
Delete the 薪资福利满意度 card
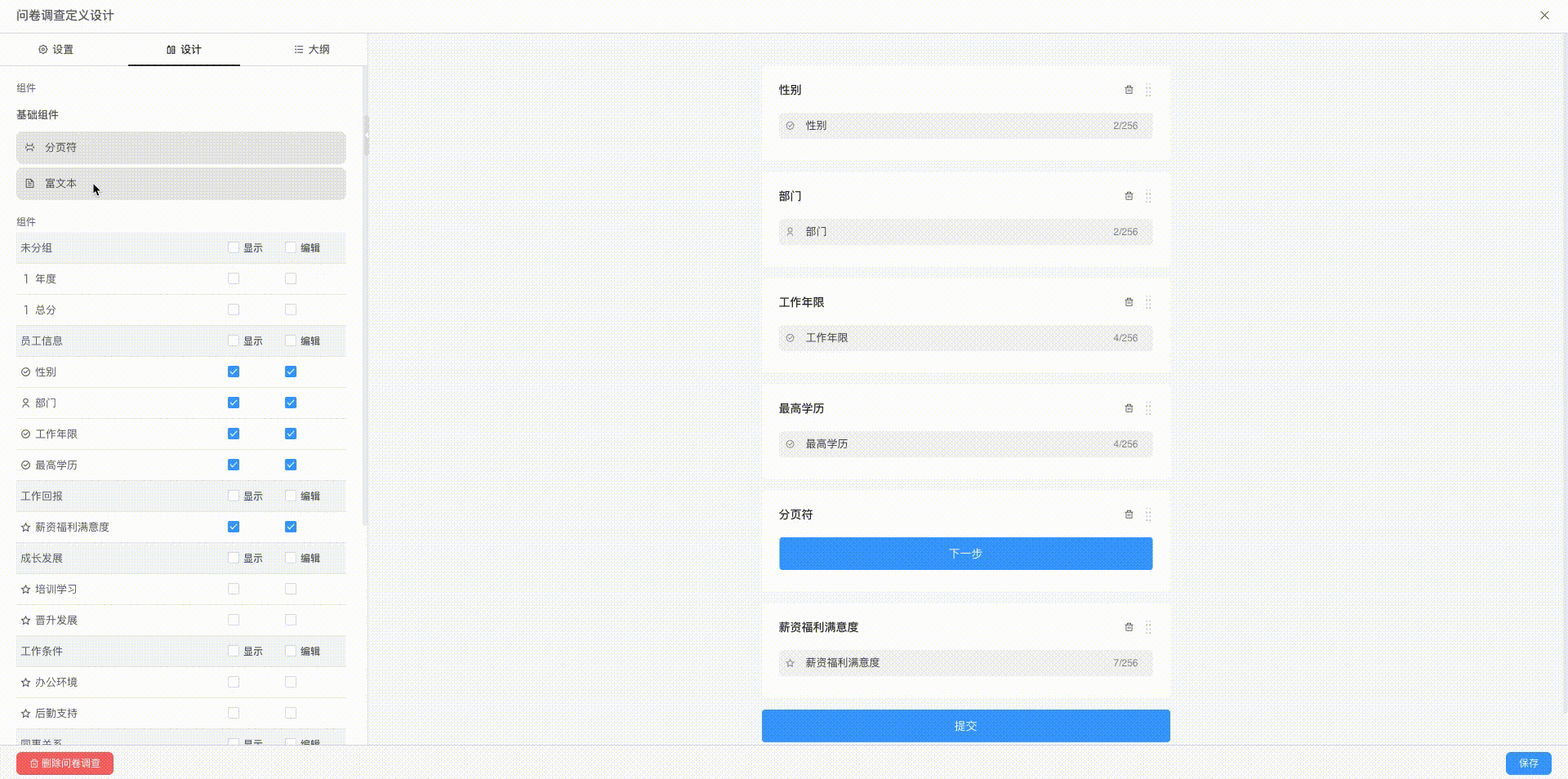coord(1129,627)
